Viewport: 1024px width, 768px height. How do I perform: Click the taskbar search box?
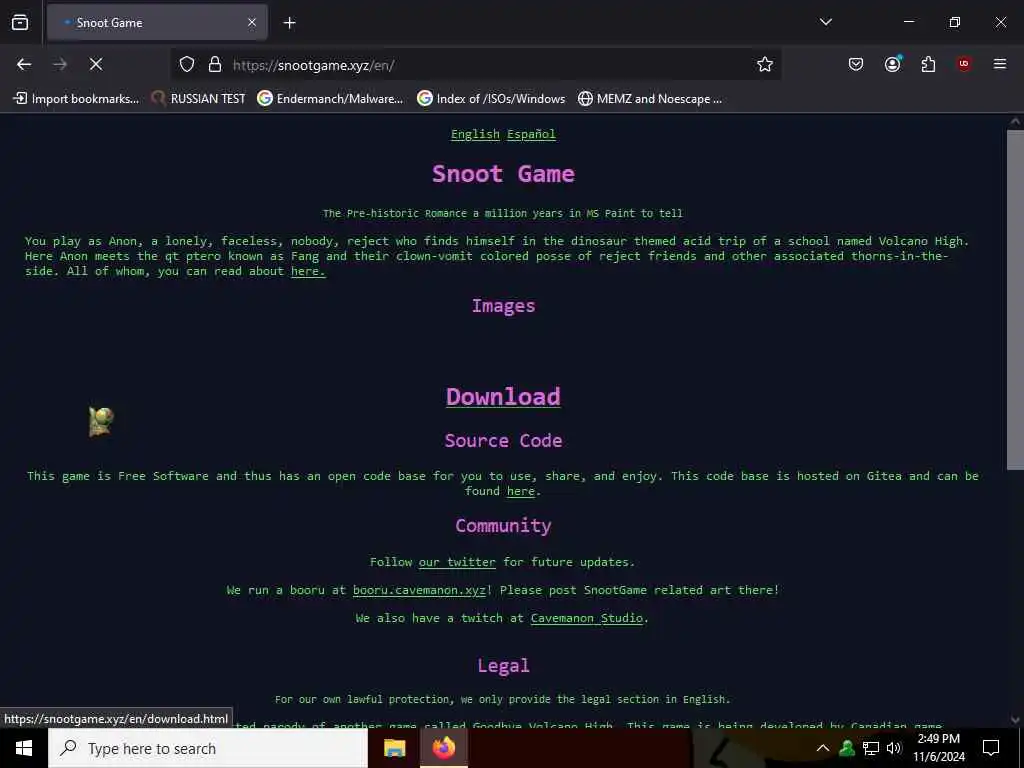[x=208, y=748]
